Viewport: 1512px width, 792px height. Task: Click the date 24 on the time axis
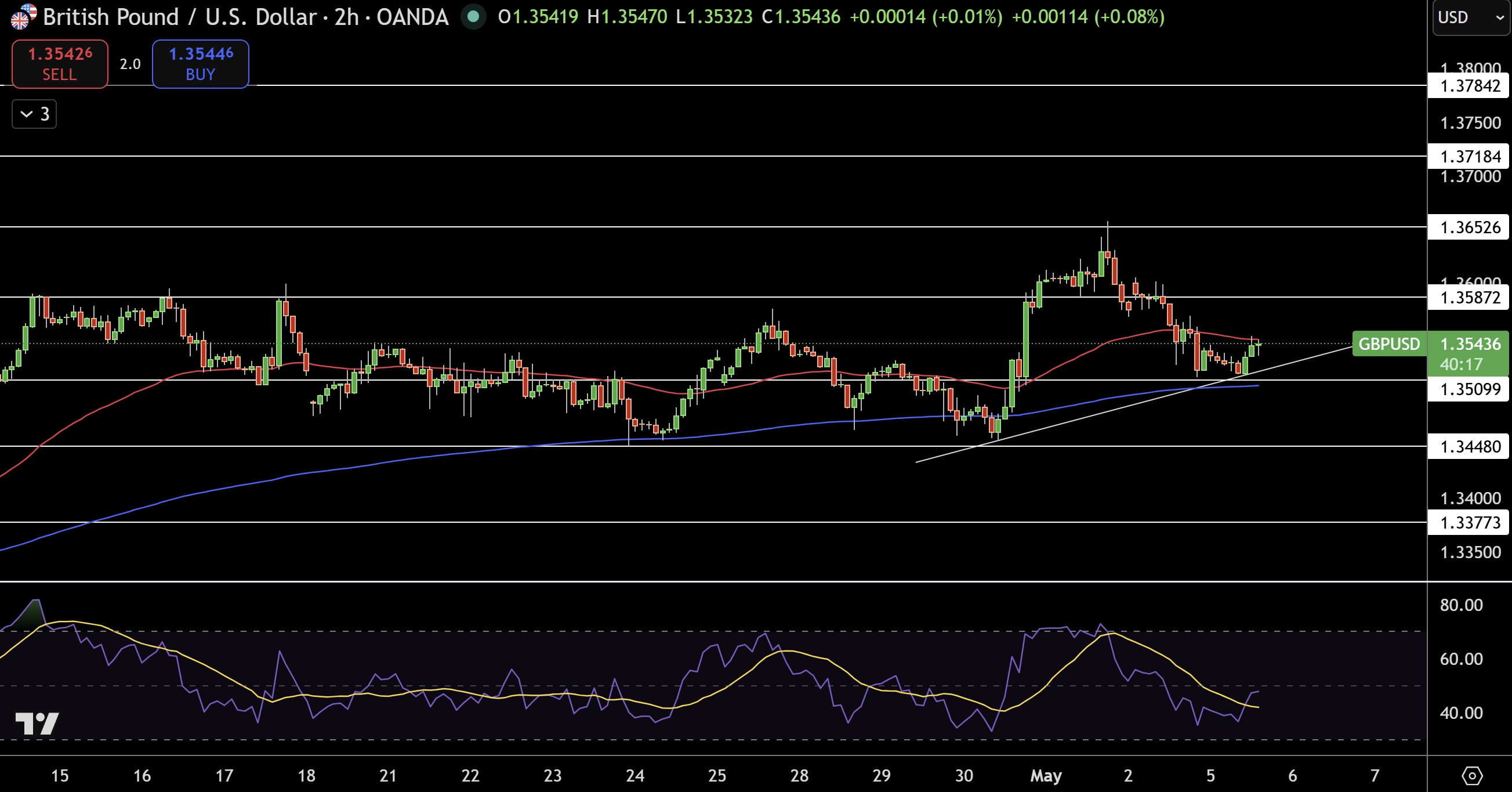[x=635, y=776]
